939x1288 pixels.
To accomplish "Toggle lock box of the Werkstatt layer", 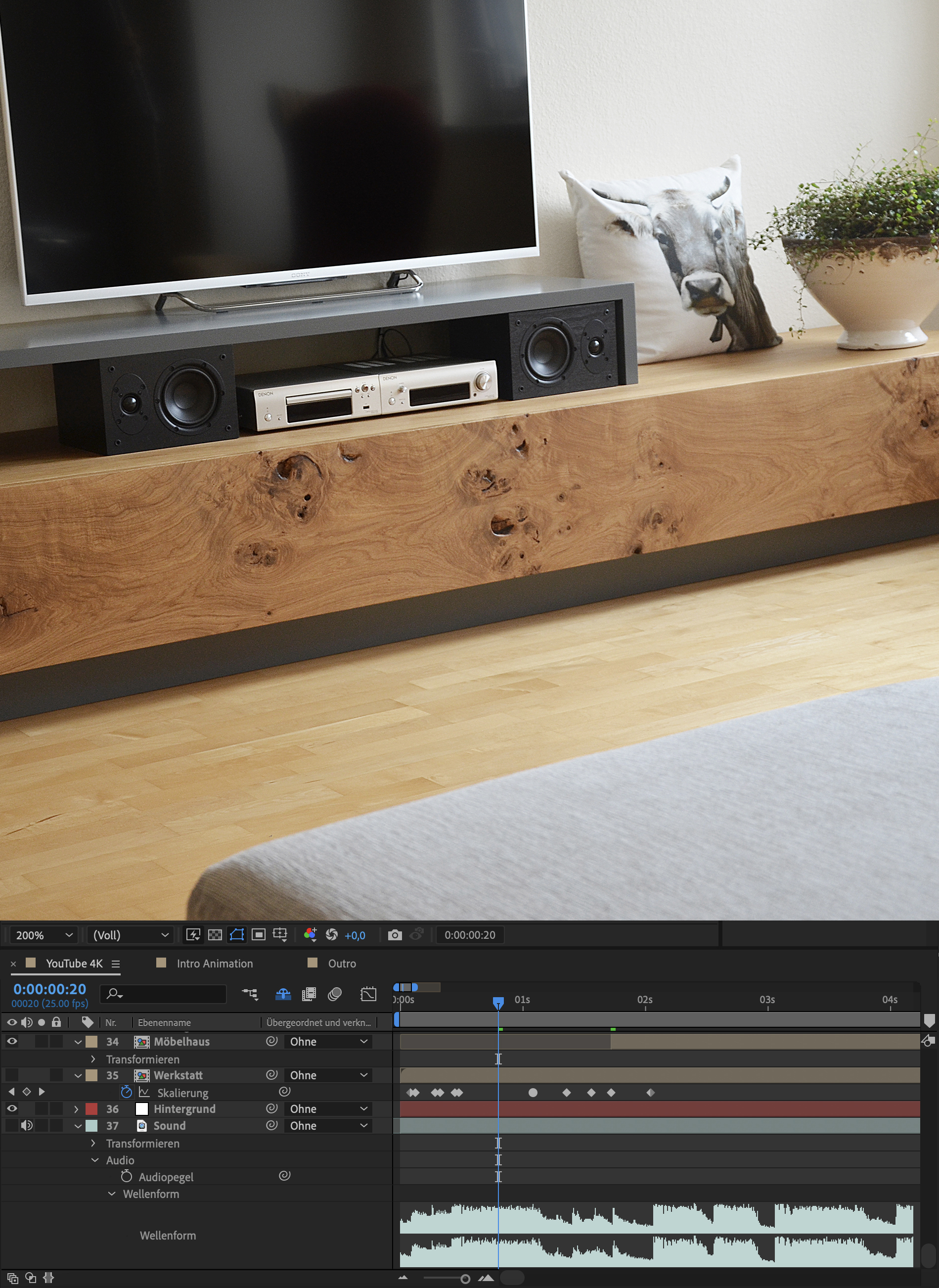I will [x=56, y=1075].
